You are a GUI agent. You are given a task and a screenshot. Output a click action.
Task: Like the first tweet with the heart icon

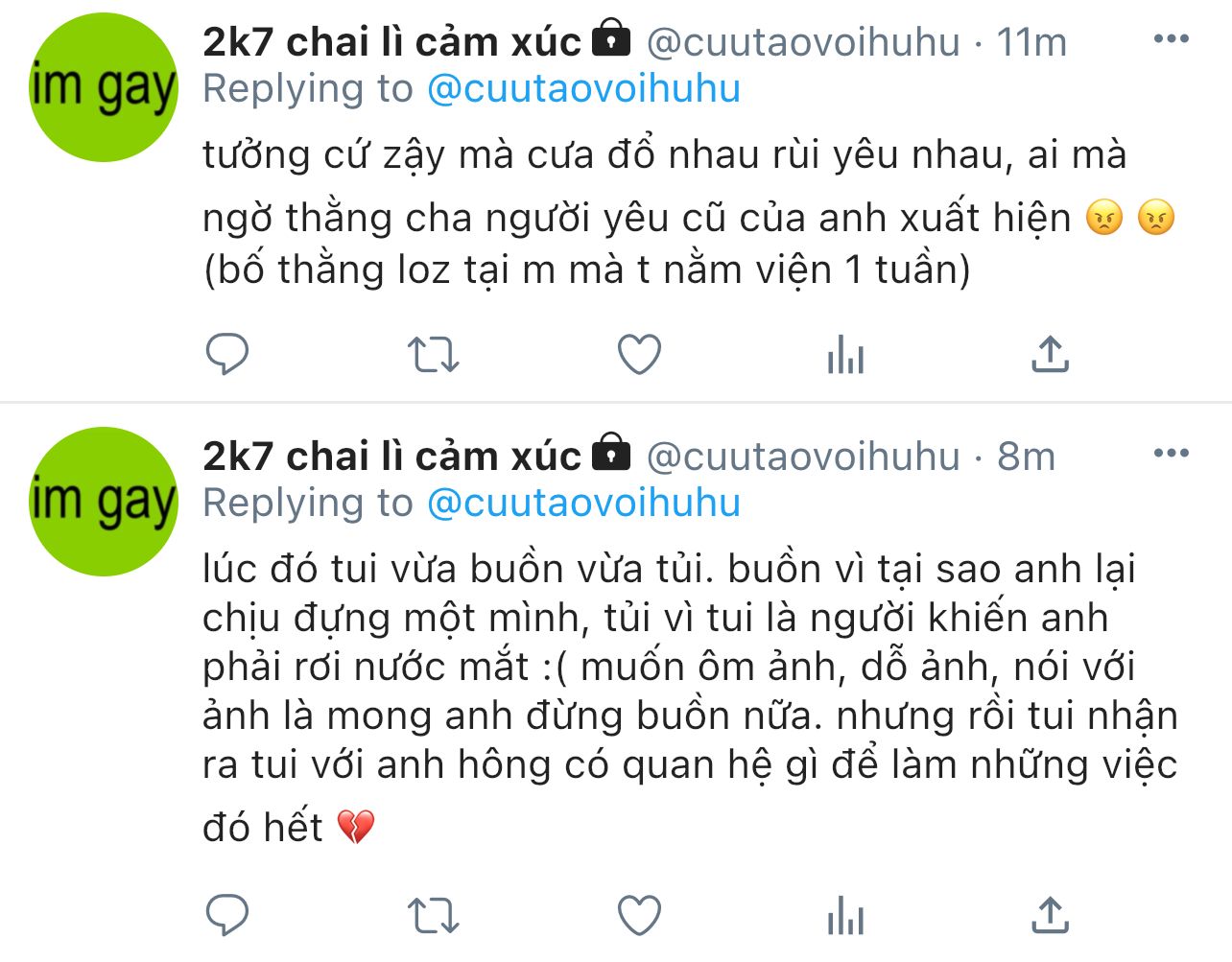(x=639, y=355)
